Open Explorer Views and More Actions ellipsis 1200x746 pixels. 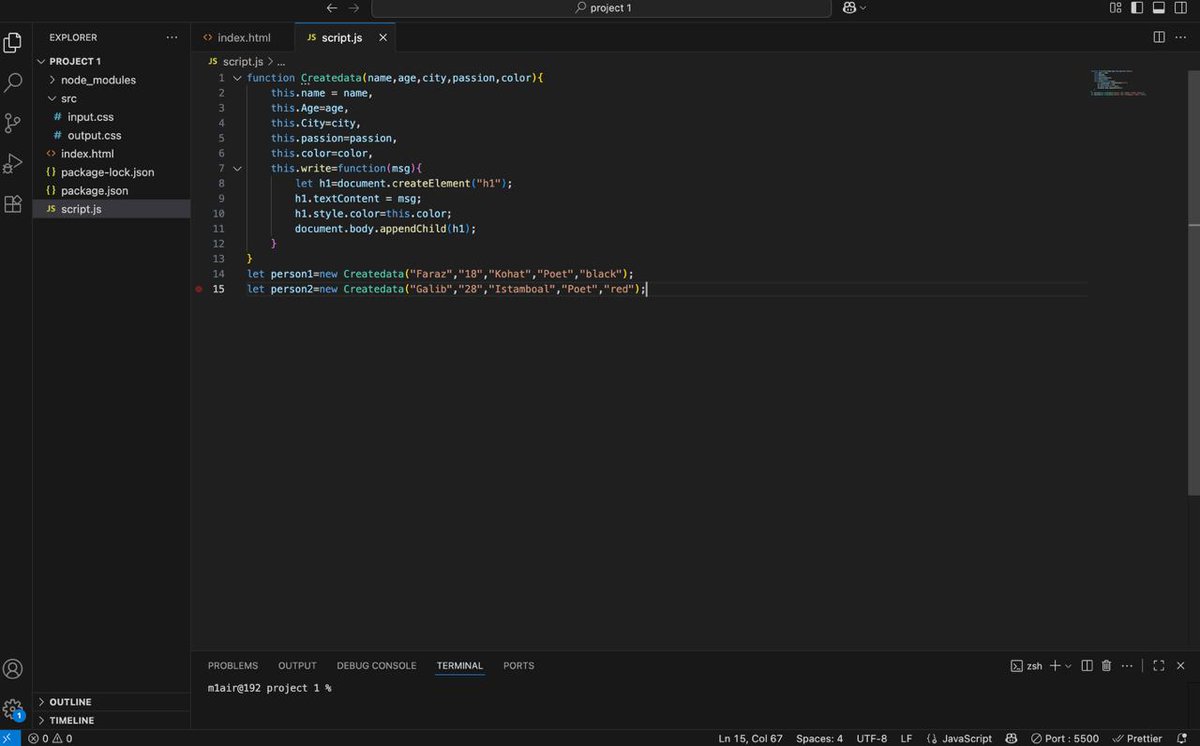(x=172, y=37)
